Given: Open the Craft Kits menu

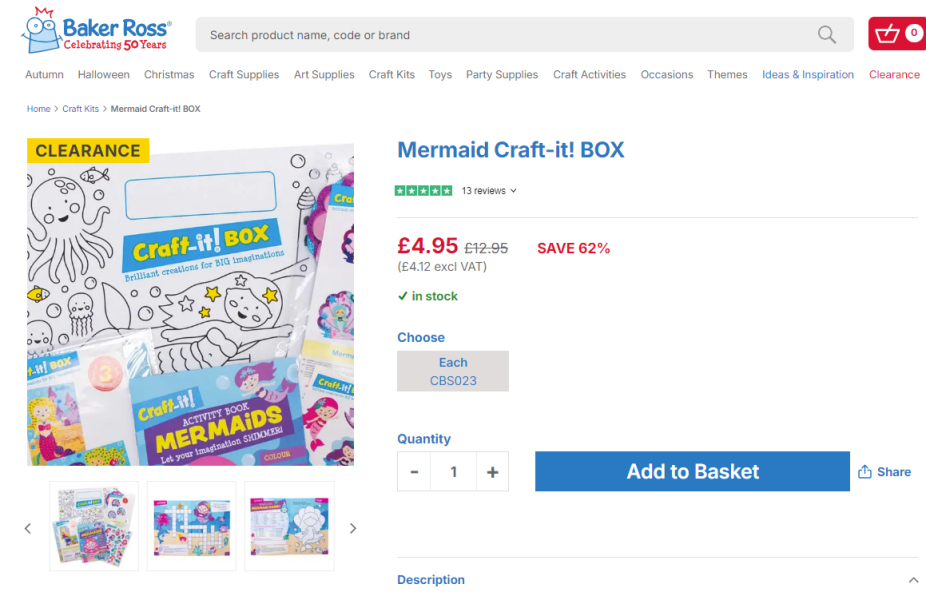Looking at the screenshot, I should tap(391, 75).
